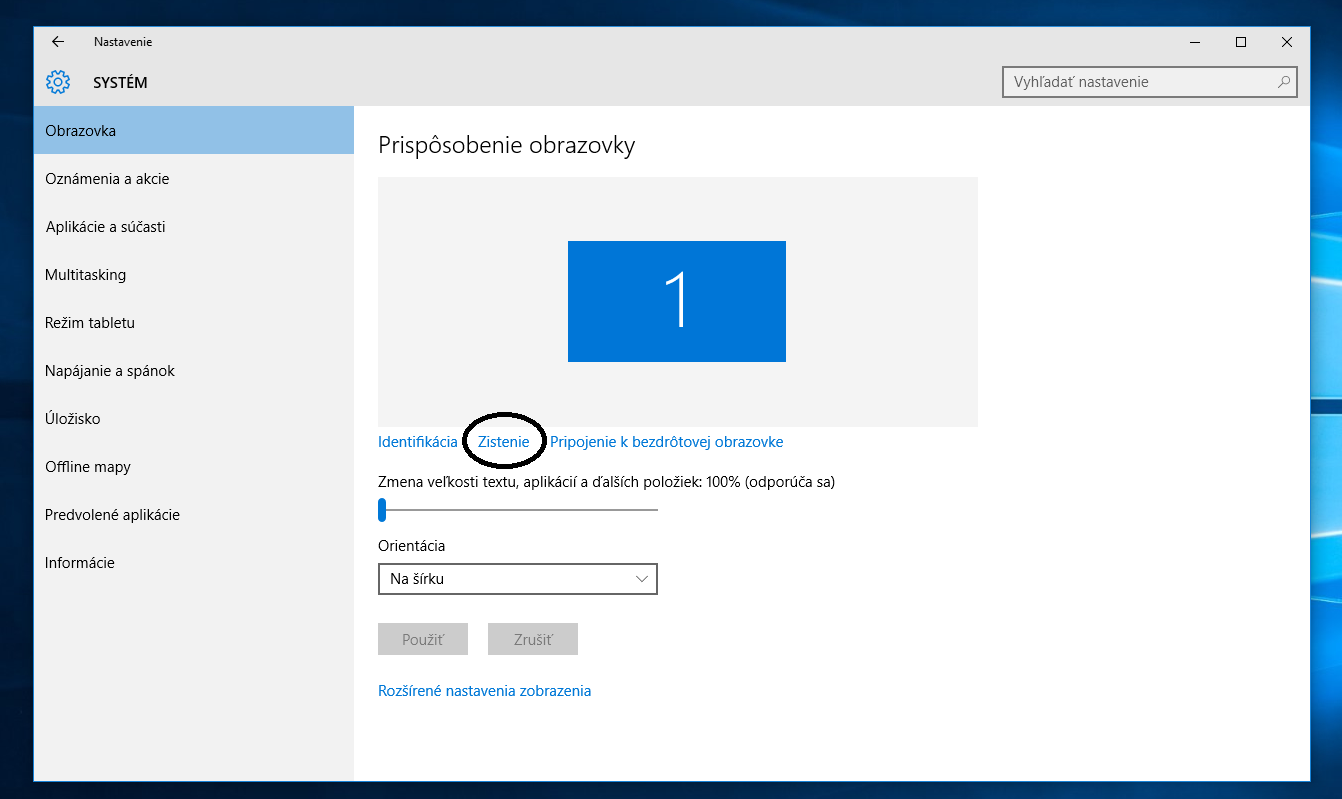The height and width of the screenshot is (799, 1342).
Task: Select Režim tabletu in sidebar
Action: tap(90, 323)
